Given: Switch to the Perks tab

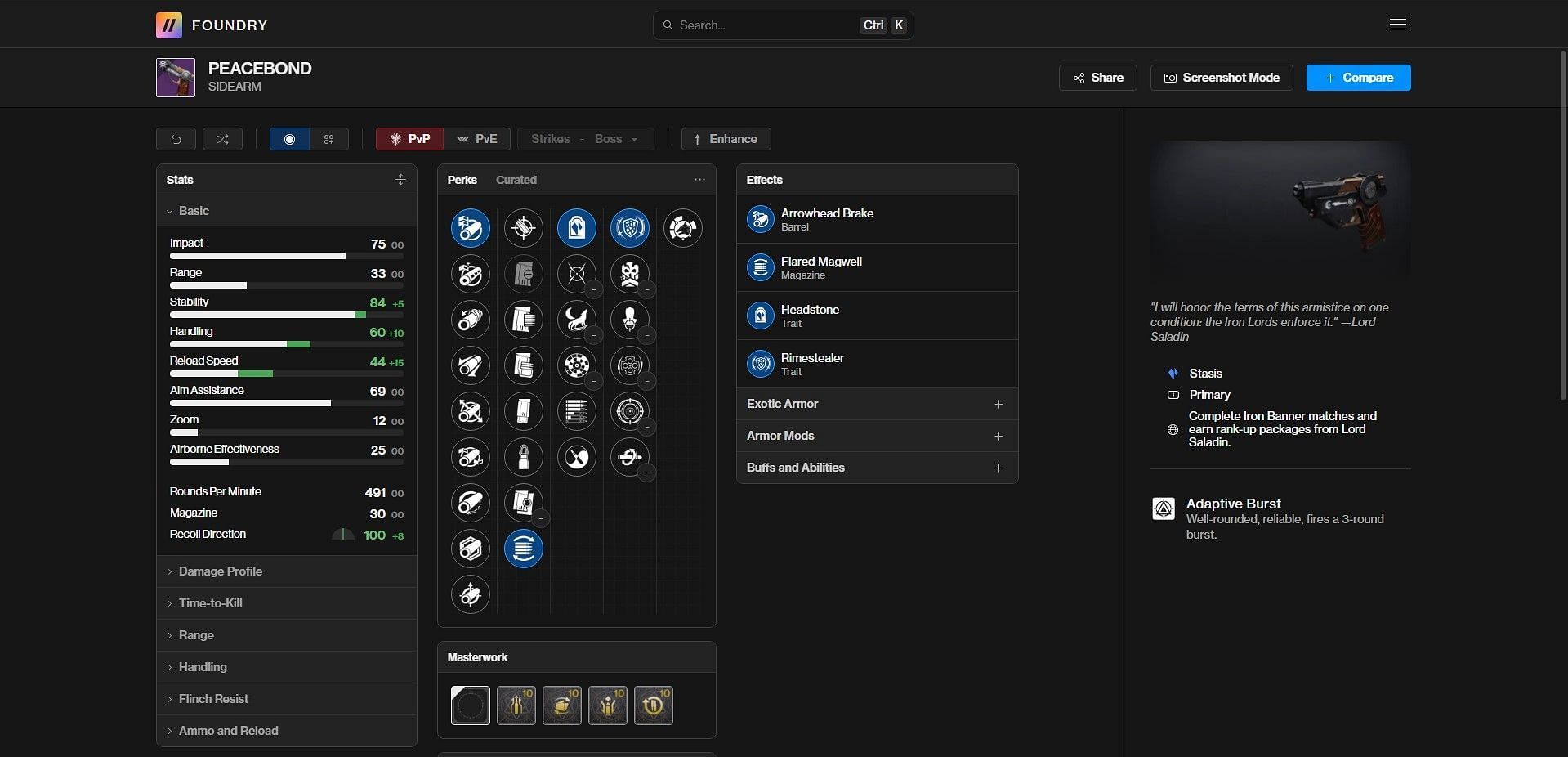Looking at the screenshot, I should click(x=462, y=180).
